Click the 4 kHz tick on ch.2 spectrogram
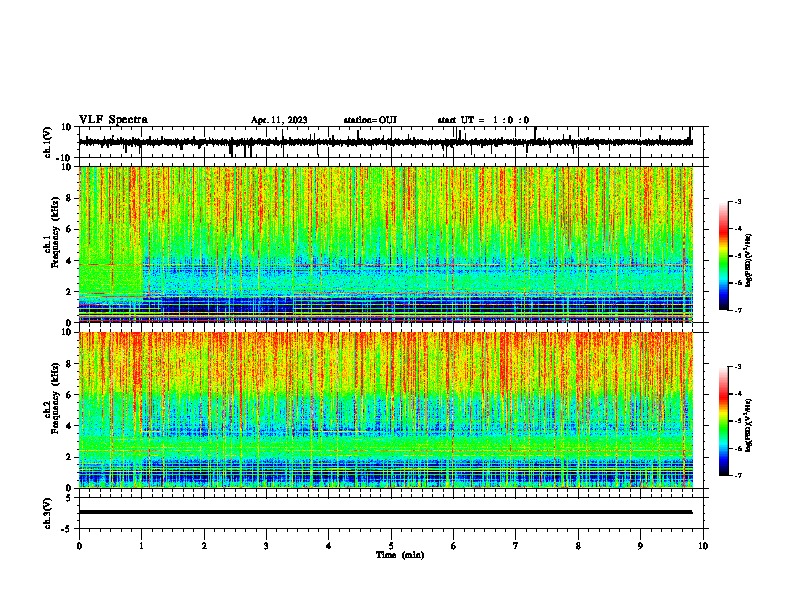The image size is (792, 612). click(70, 426)
